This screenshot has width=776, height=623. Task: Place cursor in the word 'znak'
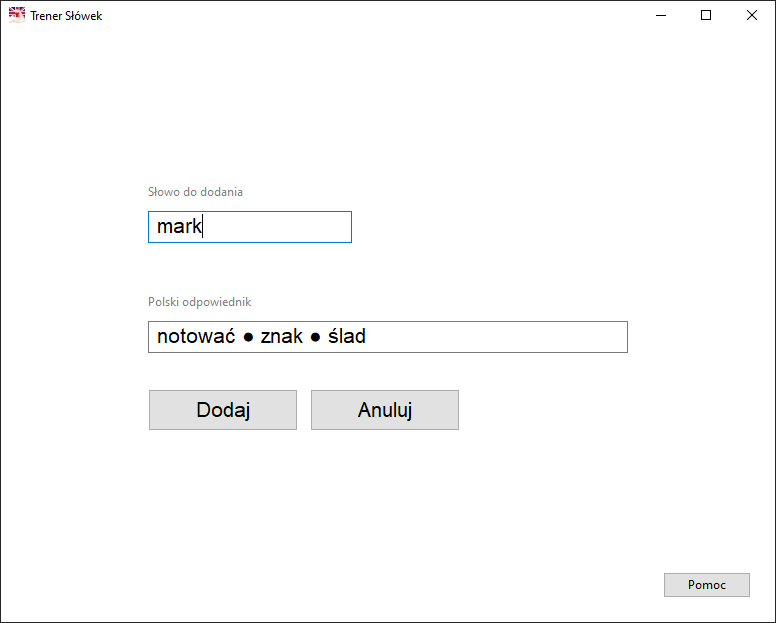click(281, 337)
